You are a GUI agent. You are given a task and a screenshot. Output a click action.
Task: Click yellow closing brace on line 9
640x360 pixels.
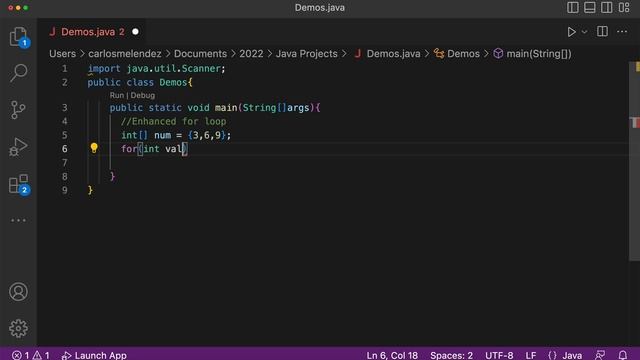pyautogui.click(x=90, y=190)
